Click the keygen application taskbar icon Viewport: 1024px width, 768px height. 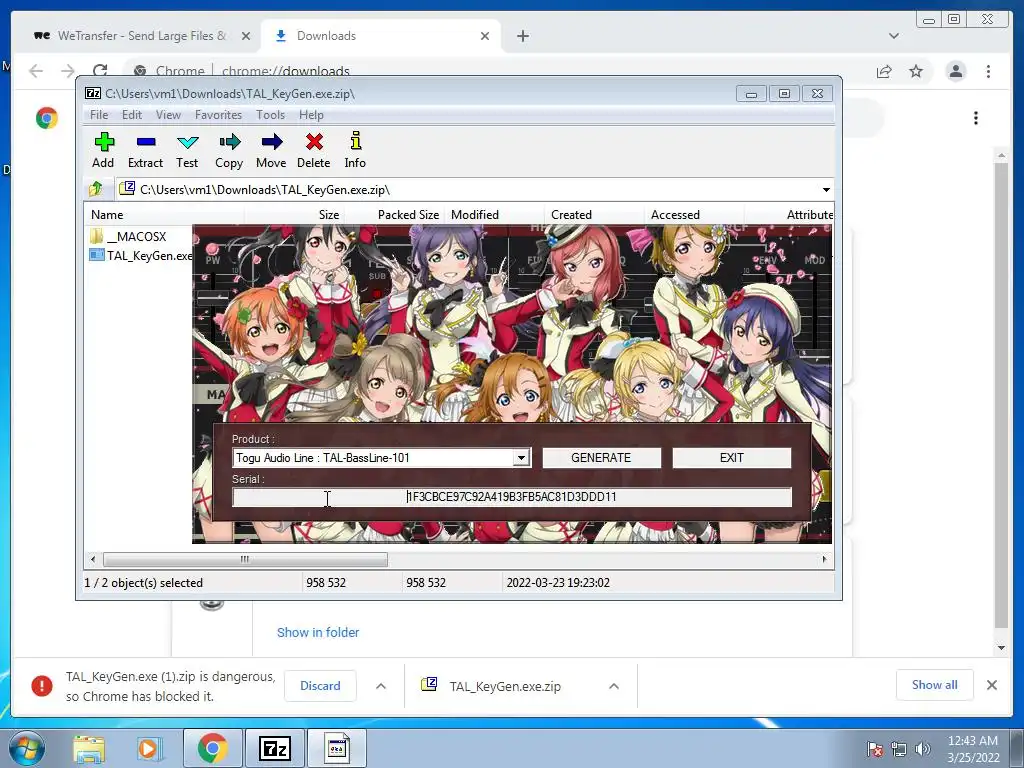click(336, 748)
